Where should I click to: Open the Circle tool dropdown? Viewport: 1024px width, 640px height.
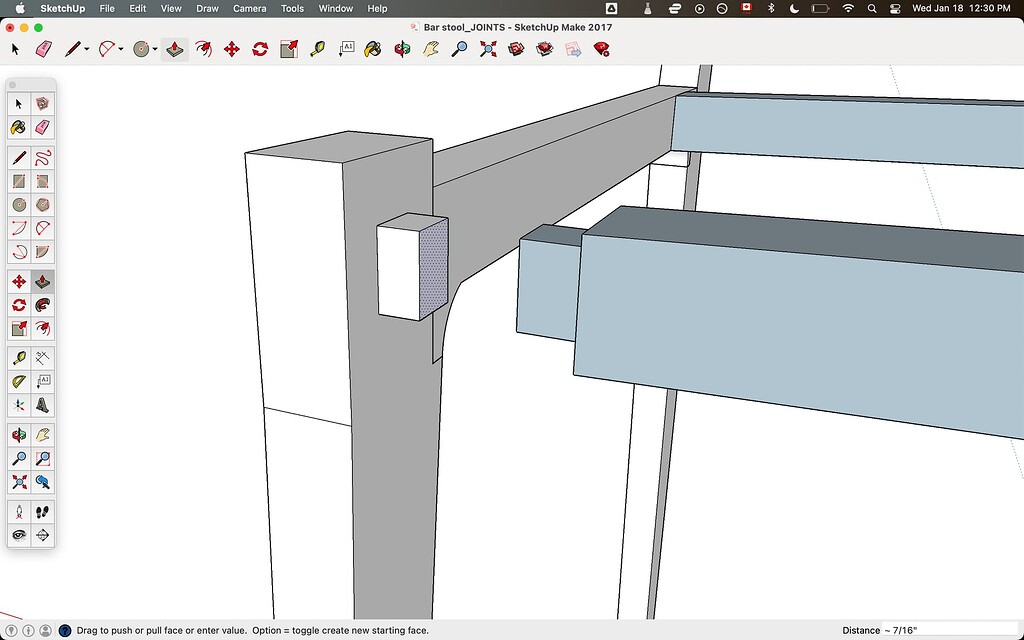point(156,48)
